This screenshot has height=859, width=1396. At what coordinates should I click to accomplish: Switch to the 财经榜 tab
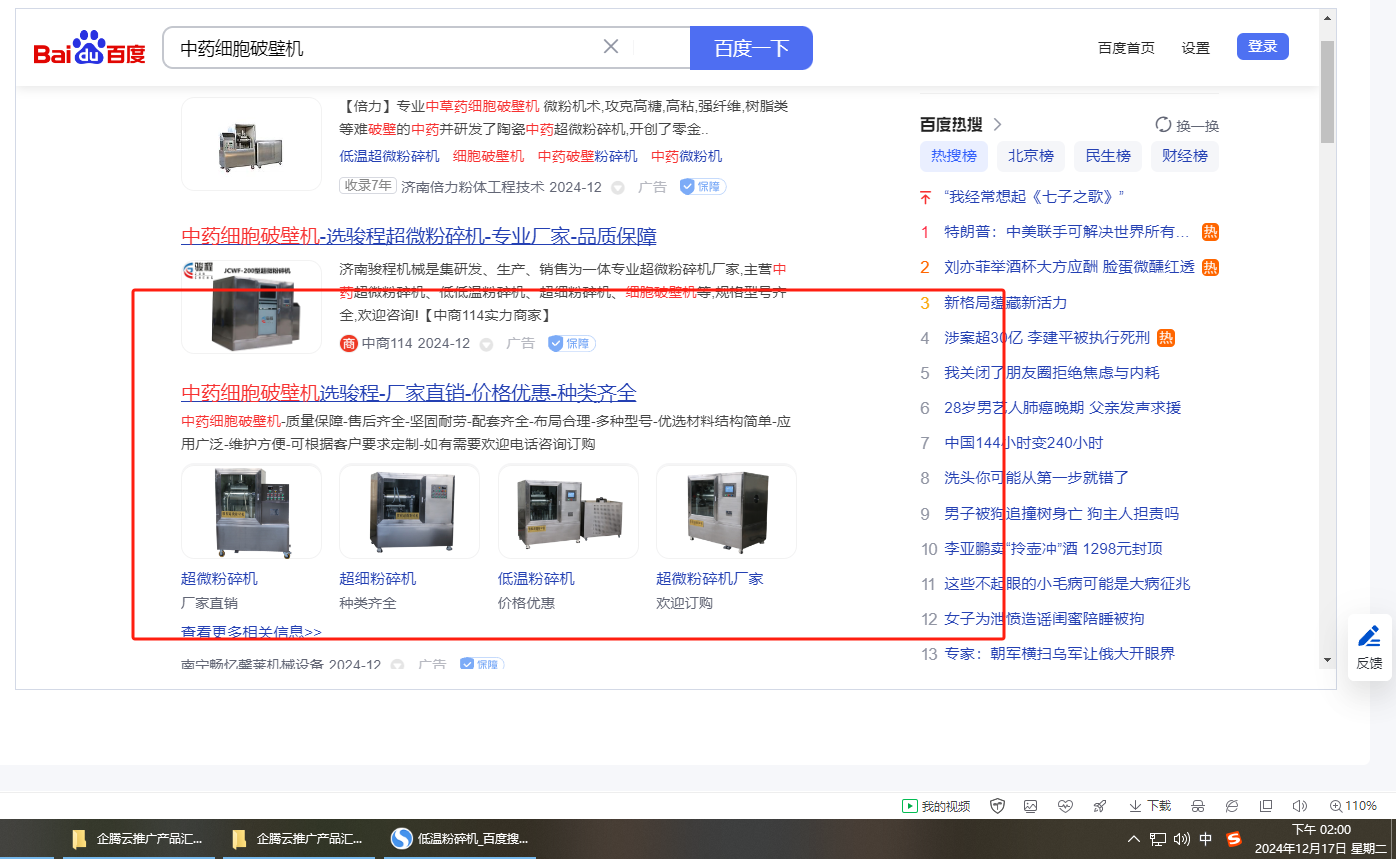[1184, 156]
